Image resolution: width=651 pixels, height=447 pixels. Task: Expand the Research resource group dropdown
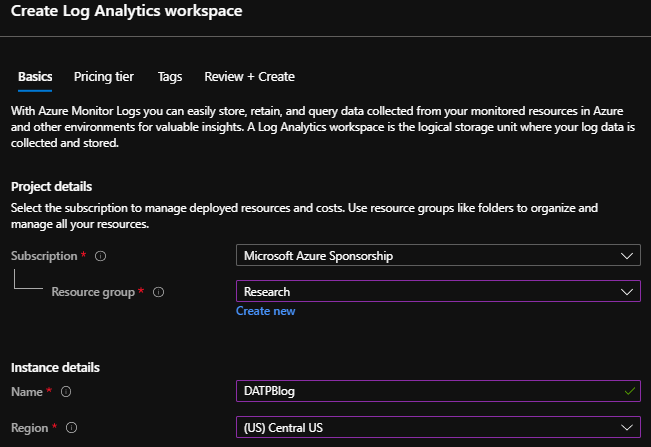coord(438,292)
